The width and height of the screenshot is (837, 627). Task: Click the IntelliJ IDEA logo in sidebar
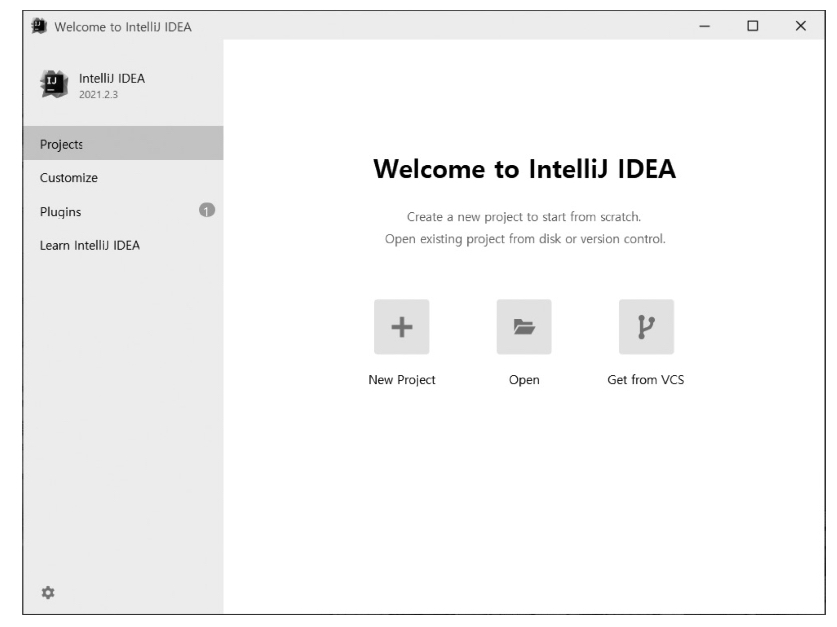coord(54,84)
